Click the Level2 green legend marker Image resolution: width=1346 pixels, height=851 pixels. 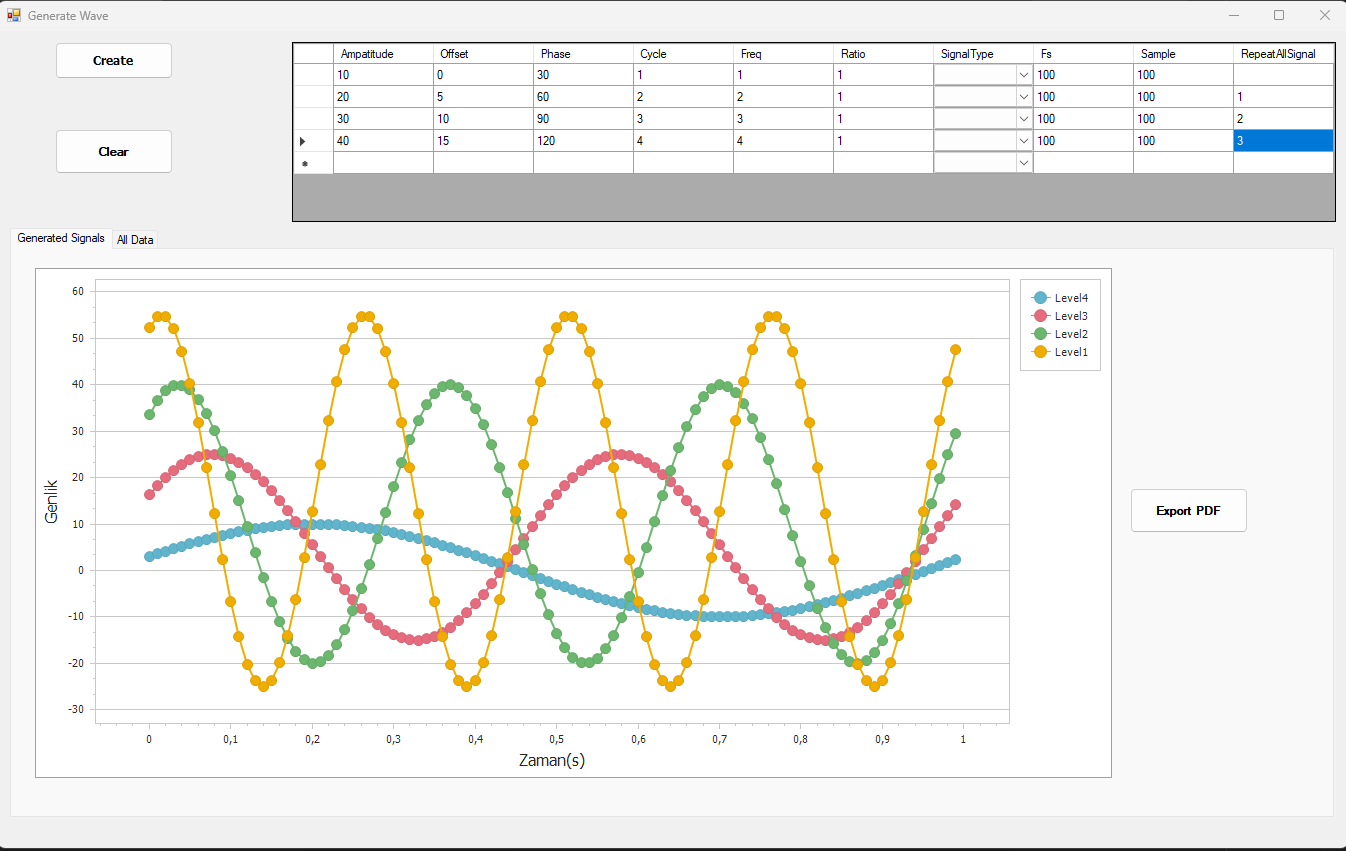pos(1040,334)
